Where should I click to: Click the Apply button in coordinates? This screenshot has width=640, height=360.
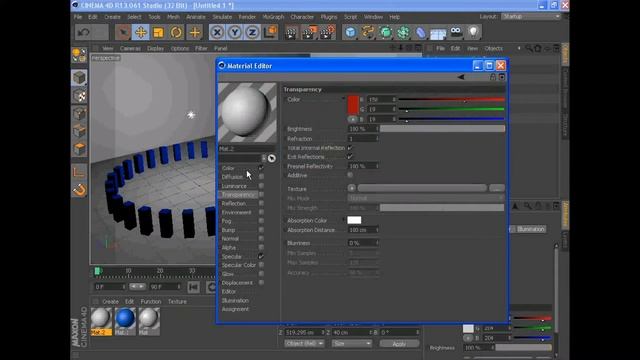tap(399, 344)
